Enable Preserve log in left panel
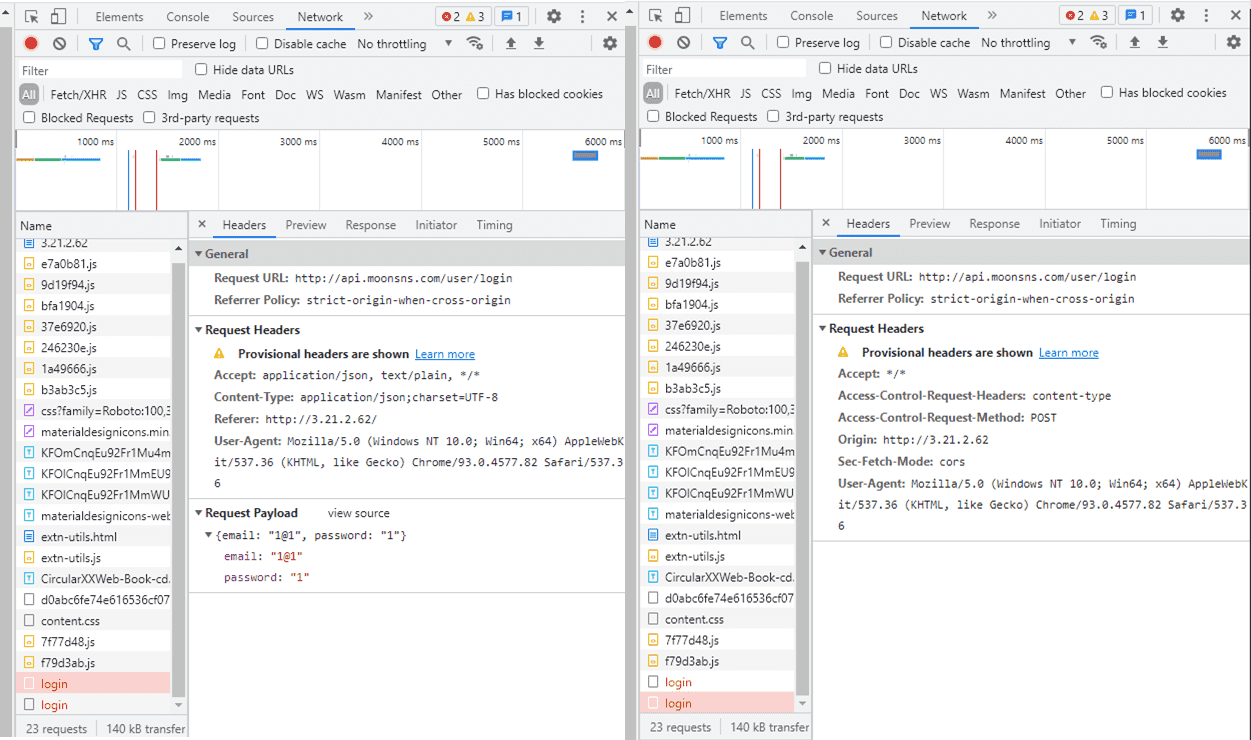The height and width of the screenshot is (740, 1251). (x=159, y=44)
